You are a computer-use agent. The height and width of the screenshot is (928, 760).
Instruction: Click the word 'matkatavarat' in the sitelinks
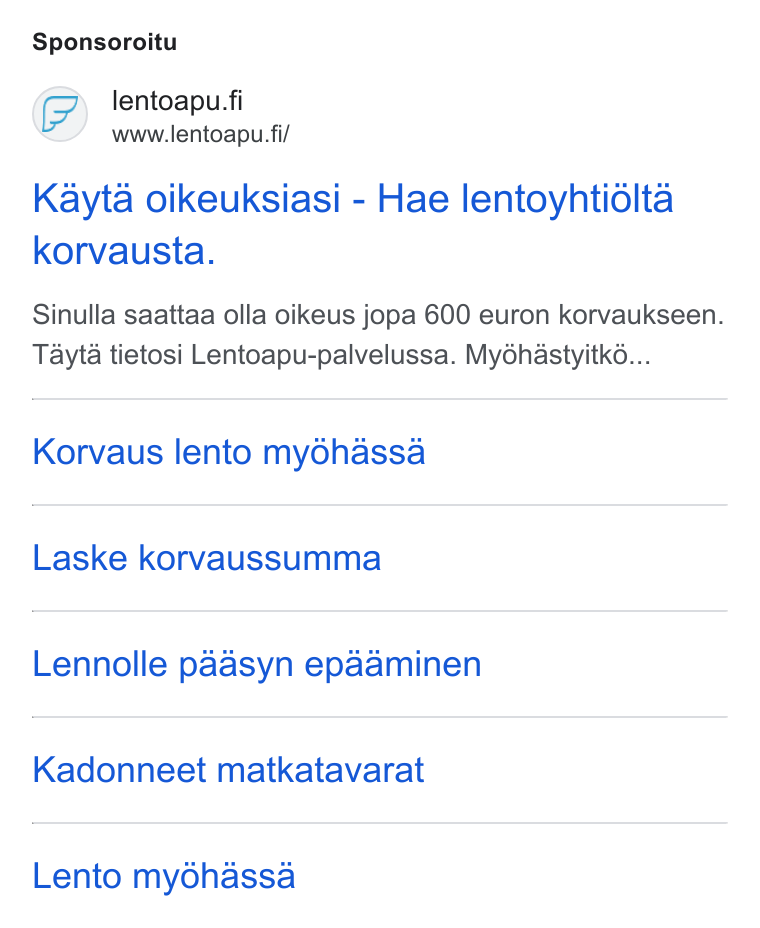coord(321,770)
